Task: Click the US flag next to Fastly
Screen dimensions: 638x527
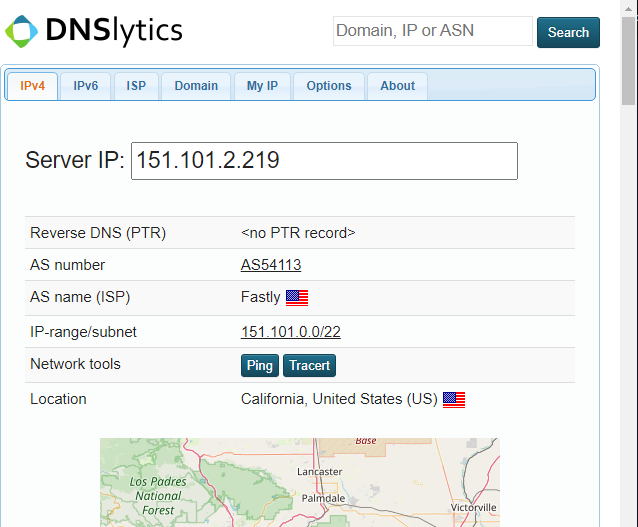Action: click(x=297, y=297)
